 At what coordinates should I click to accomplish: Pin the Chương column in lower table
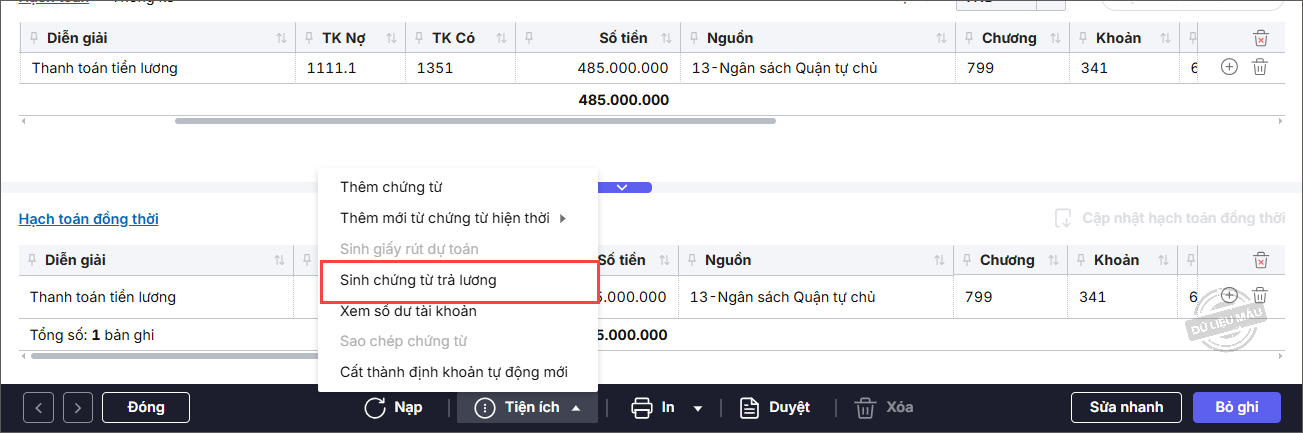click(967, 261)
